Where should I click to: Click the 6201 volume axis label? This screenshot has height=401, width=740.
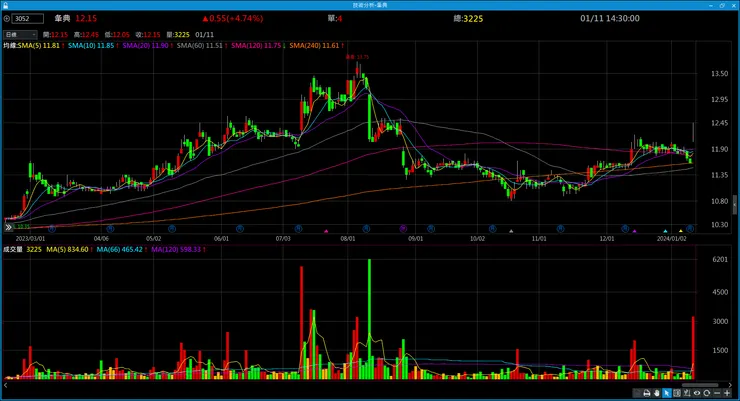(x=720, y=259)
